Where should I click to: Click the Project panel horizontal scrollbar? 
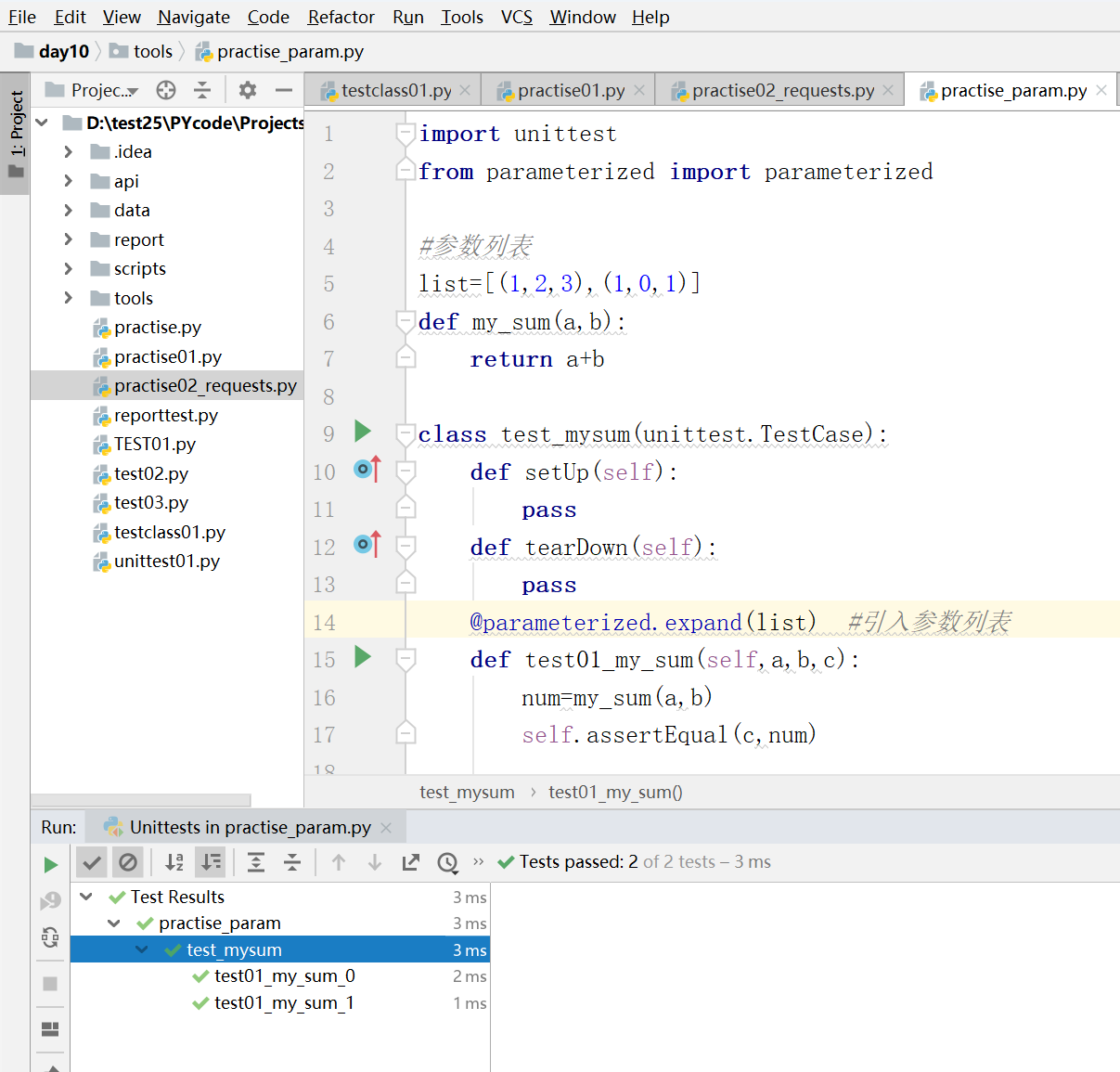141,800
